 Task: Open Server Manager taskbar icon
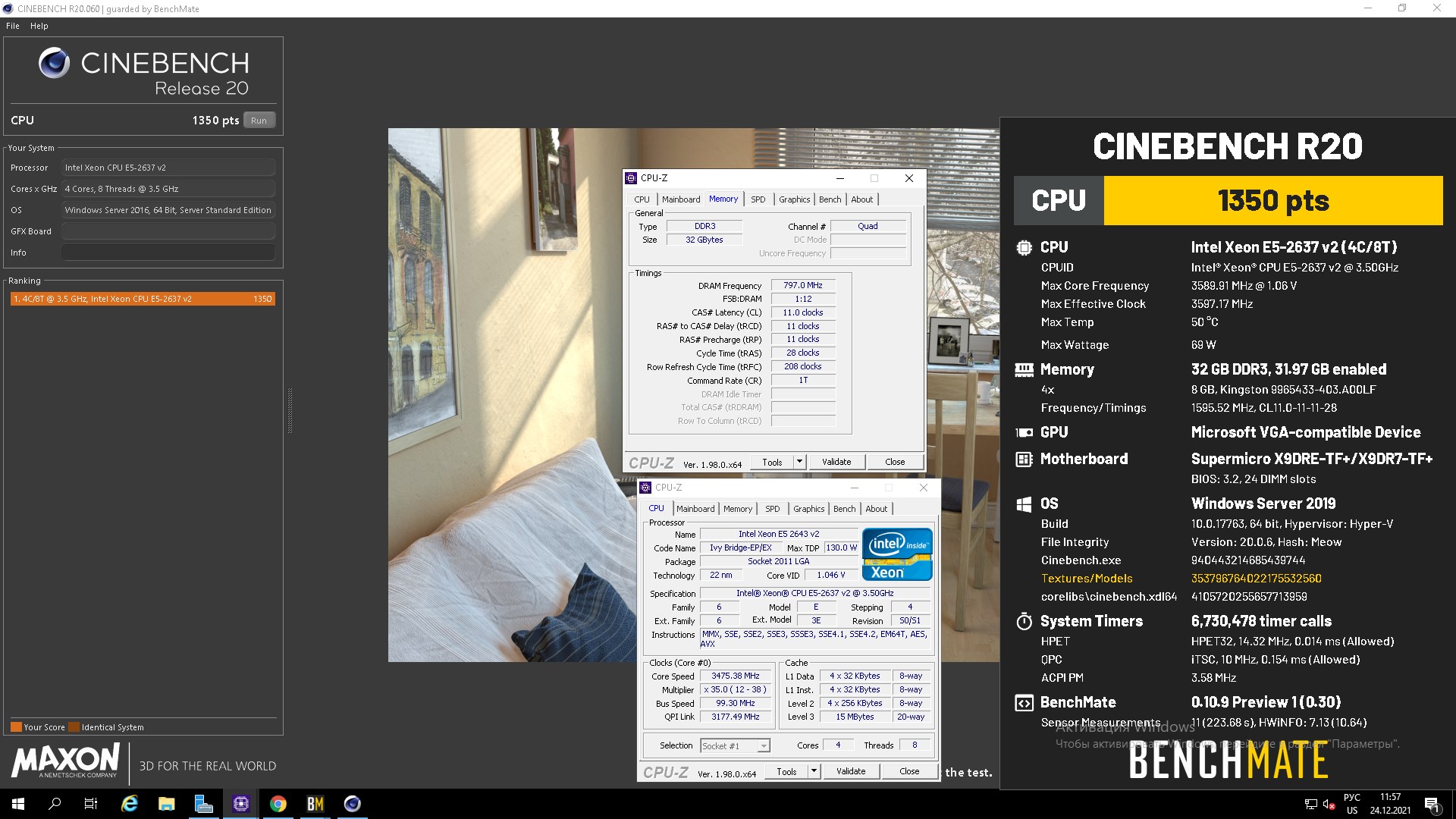pyautogui.click(x=204, y=804)
